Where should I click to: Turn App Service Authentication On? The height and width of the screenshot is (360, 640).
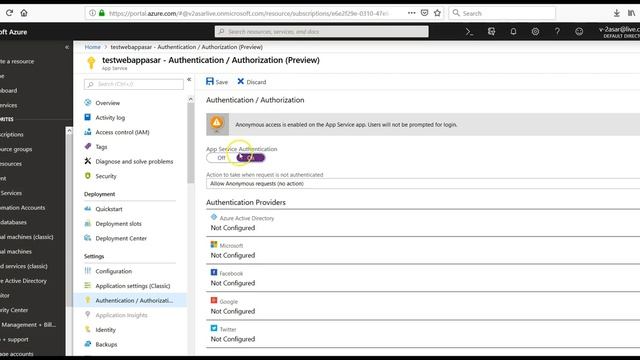(251, 158)
